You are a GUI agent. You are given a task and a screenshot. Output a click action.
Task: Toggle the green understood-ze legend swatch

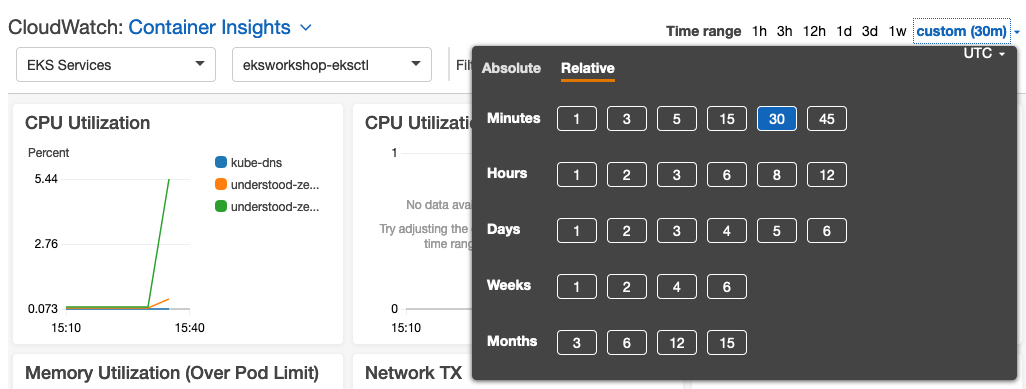(221, 206)
